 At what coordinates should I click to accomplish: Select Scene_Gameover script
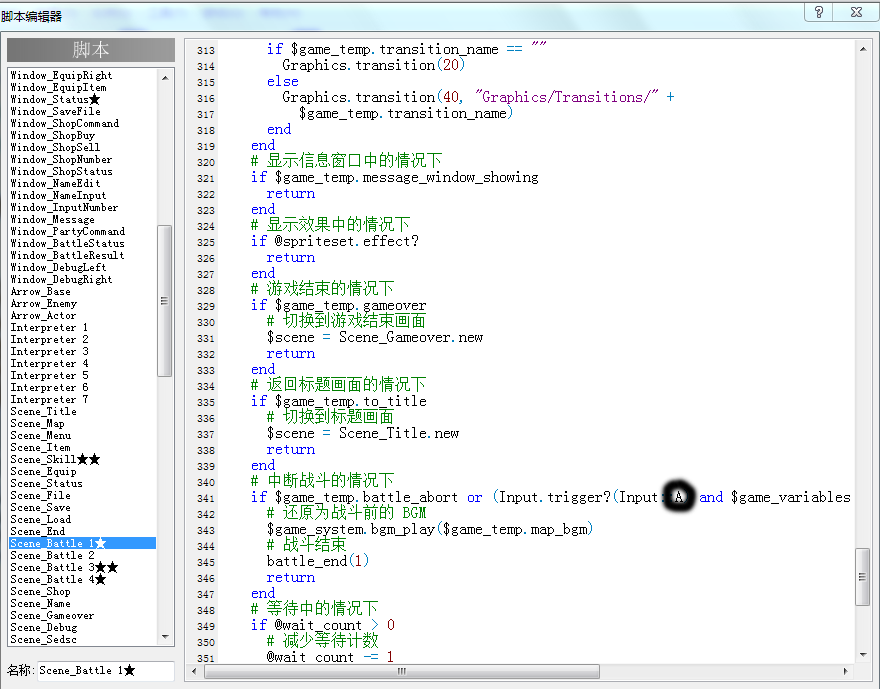point(52,615)
